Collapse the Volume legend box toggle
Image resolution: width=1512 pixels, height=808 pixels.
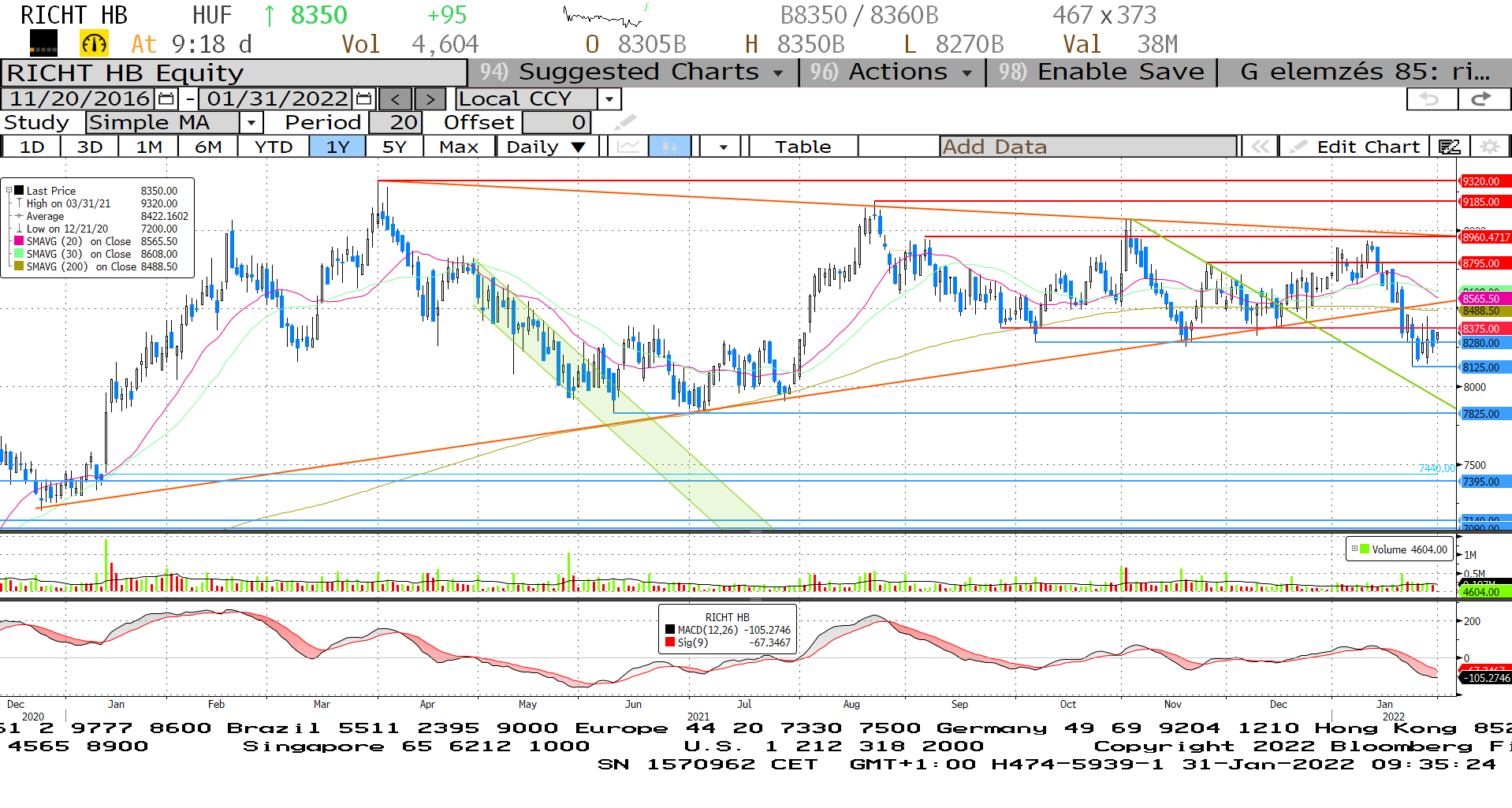click(1354, 549)
